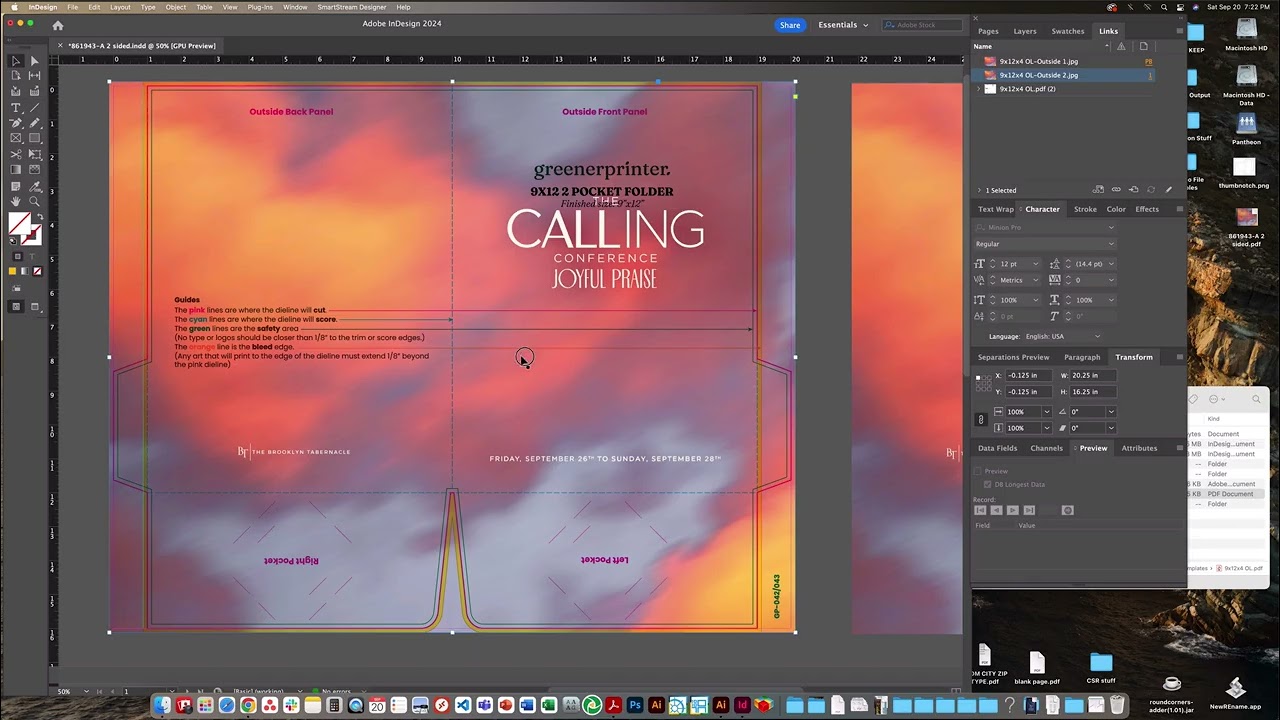Open the leading 14.4 pt dropdown
This screenshot has height=720, width=1280.
click(1111, 264)
